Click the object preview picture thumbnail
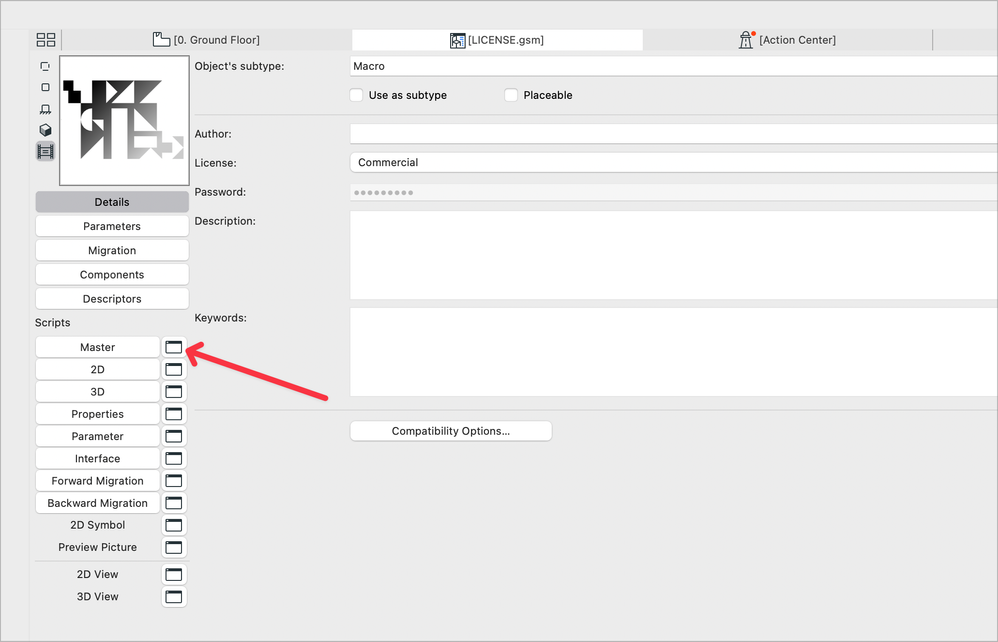This screenshot has height=642, width=998. click(124, 120)
